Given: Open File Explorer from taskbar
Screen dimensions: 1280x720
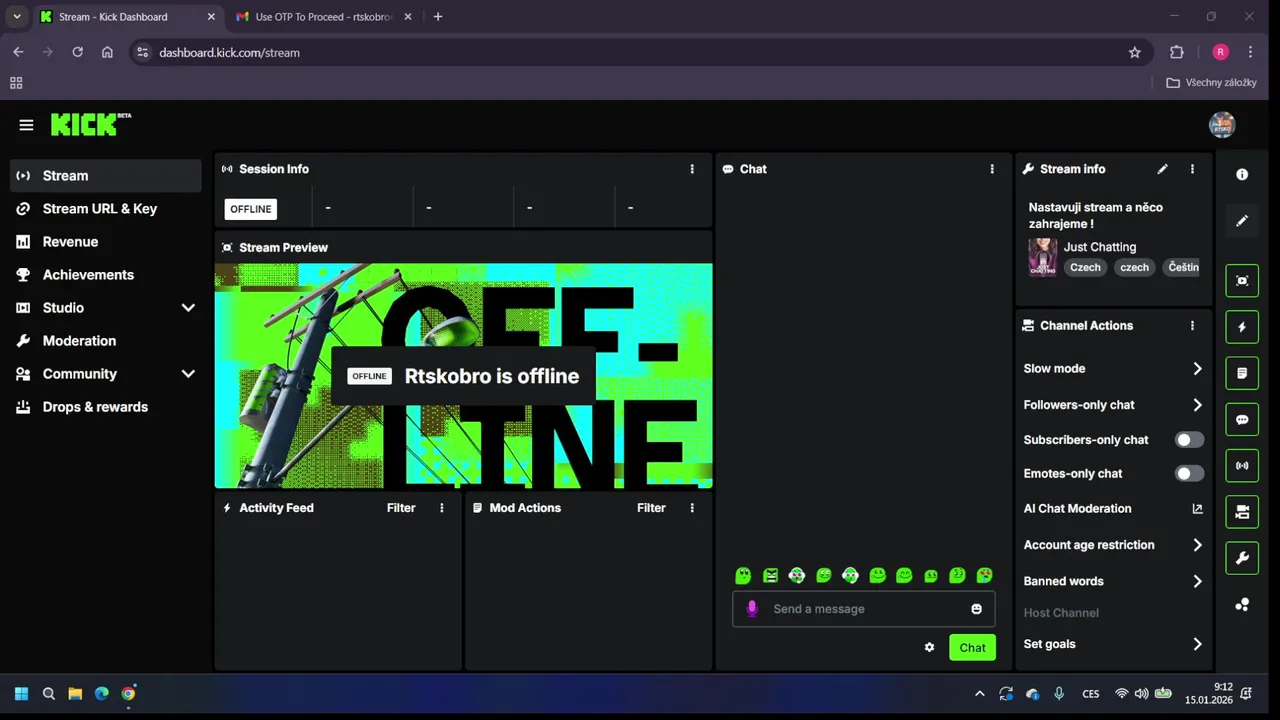Looking at the screenshot, I should point(75,693).
